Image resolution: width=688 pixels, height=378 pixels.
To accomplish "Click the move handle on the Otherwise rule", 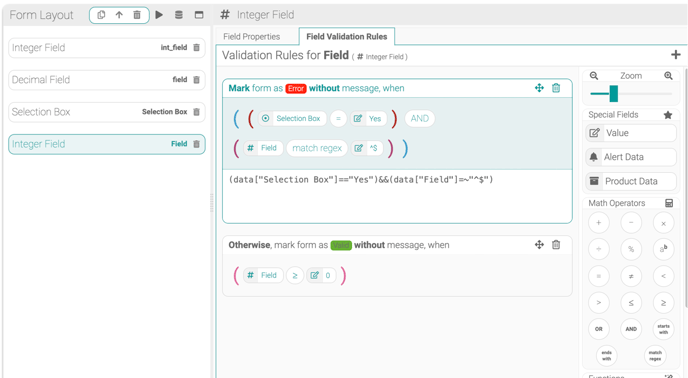I will click(x=539, y=245).
